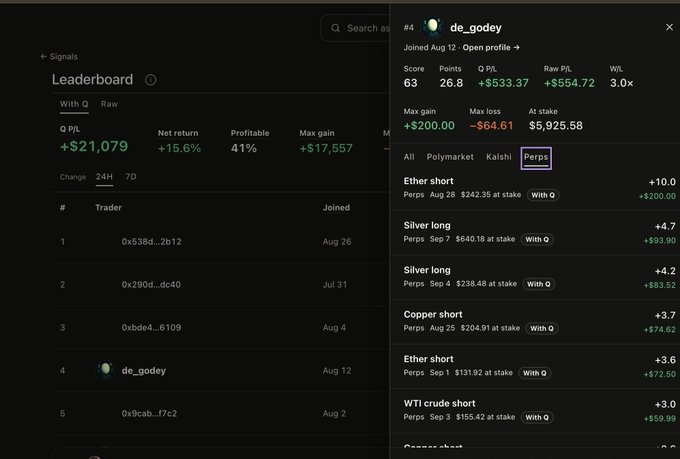
Task: Switch to the With Q tab
Action: 74,105
